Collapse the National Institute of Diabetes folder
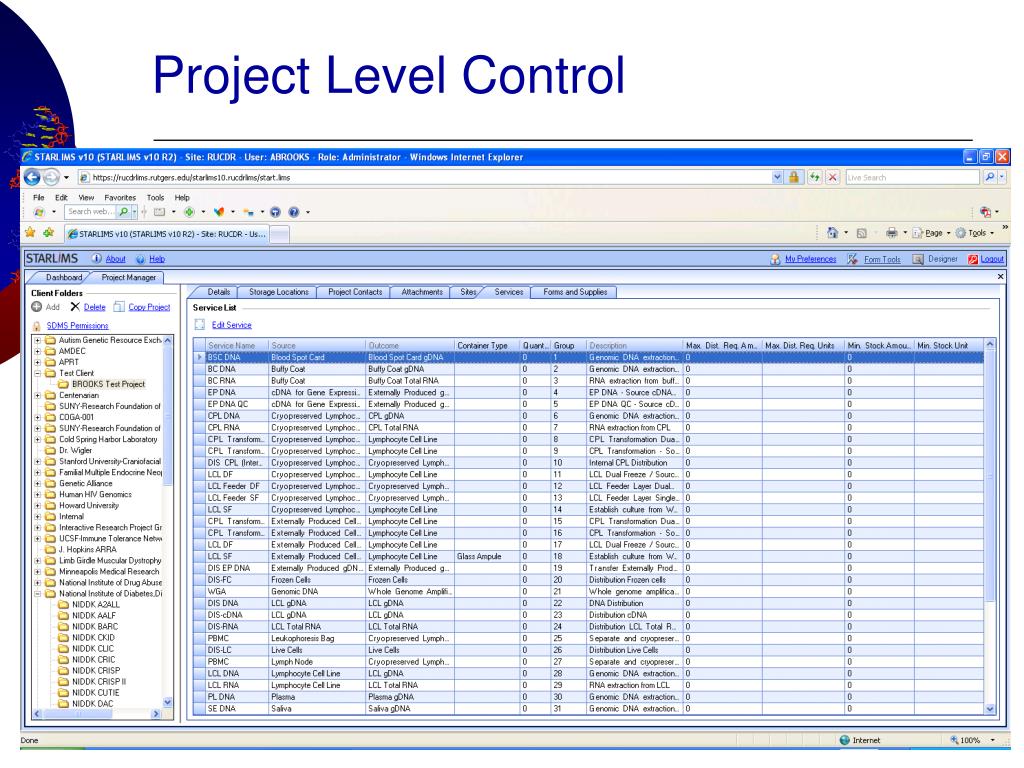1024x768 pixels. [38, 594]
